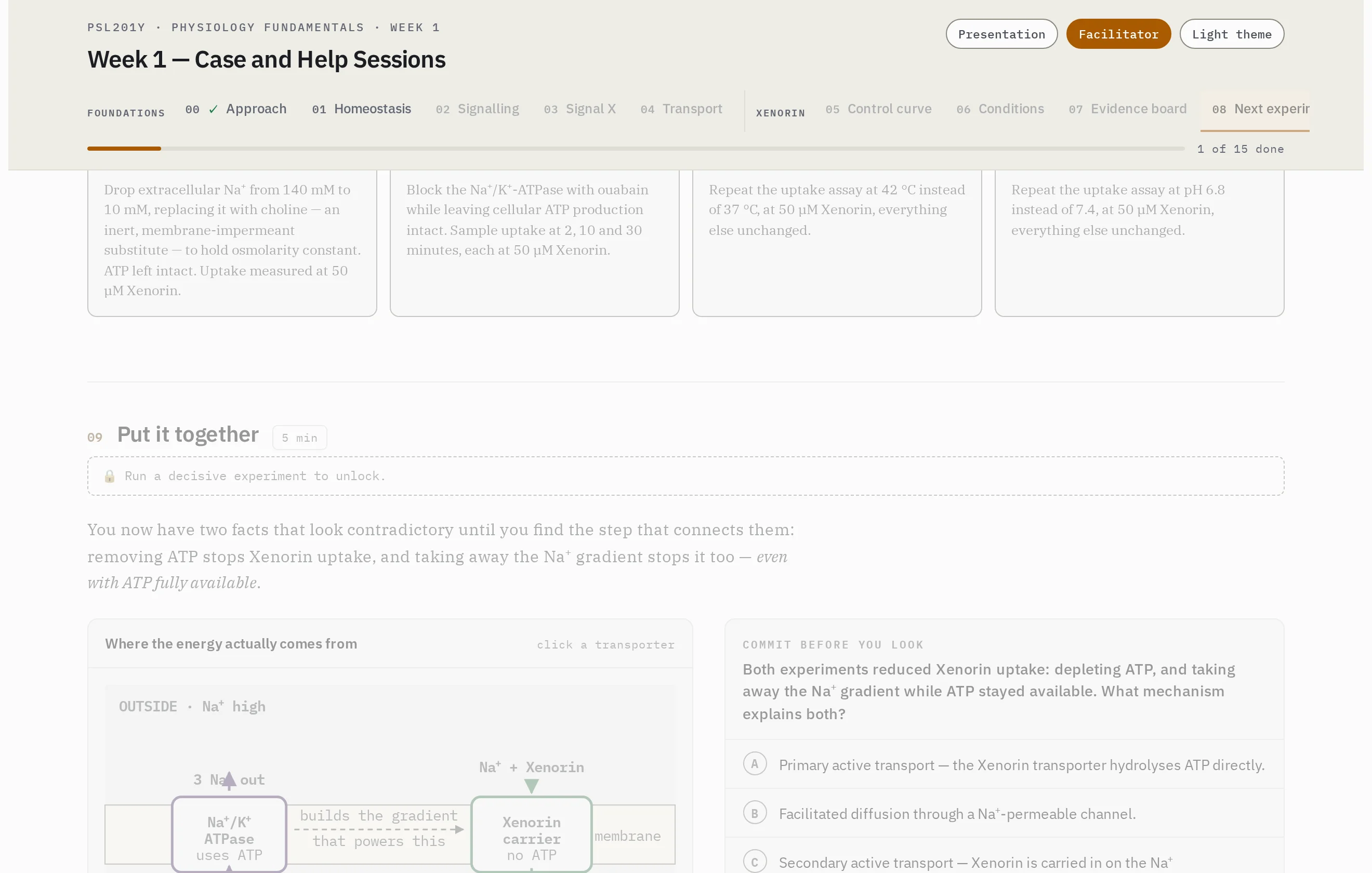Choose the ouabain Na+/K+-ATPase block card
1372x873 pixels.
click(534, 243)
